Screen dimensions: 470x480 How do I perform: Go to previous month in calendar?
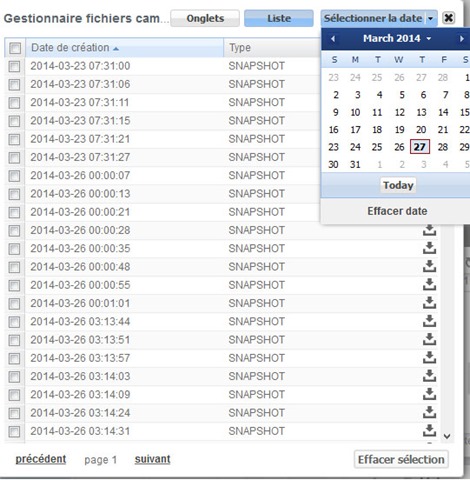[x=333, y=39]
